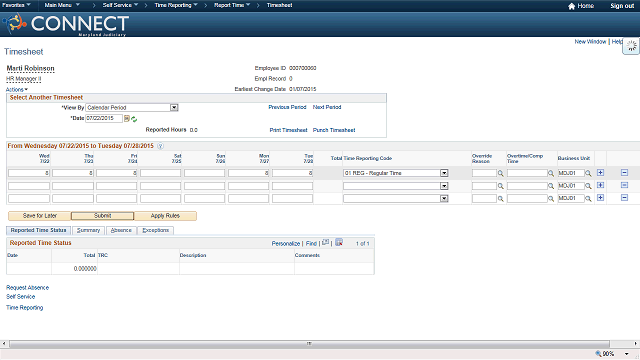This screenshot has width=640, height=360.
Task: Click the green refresh icon beside Date
Action: click(134, 119)
